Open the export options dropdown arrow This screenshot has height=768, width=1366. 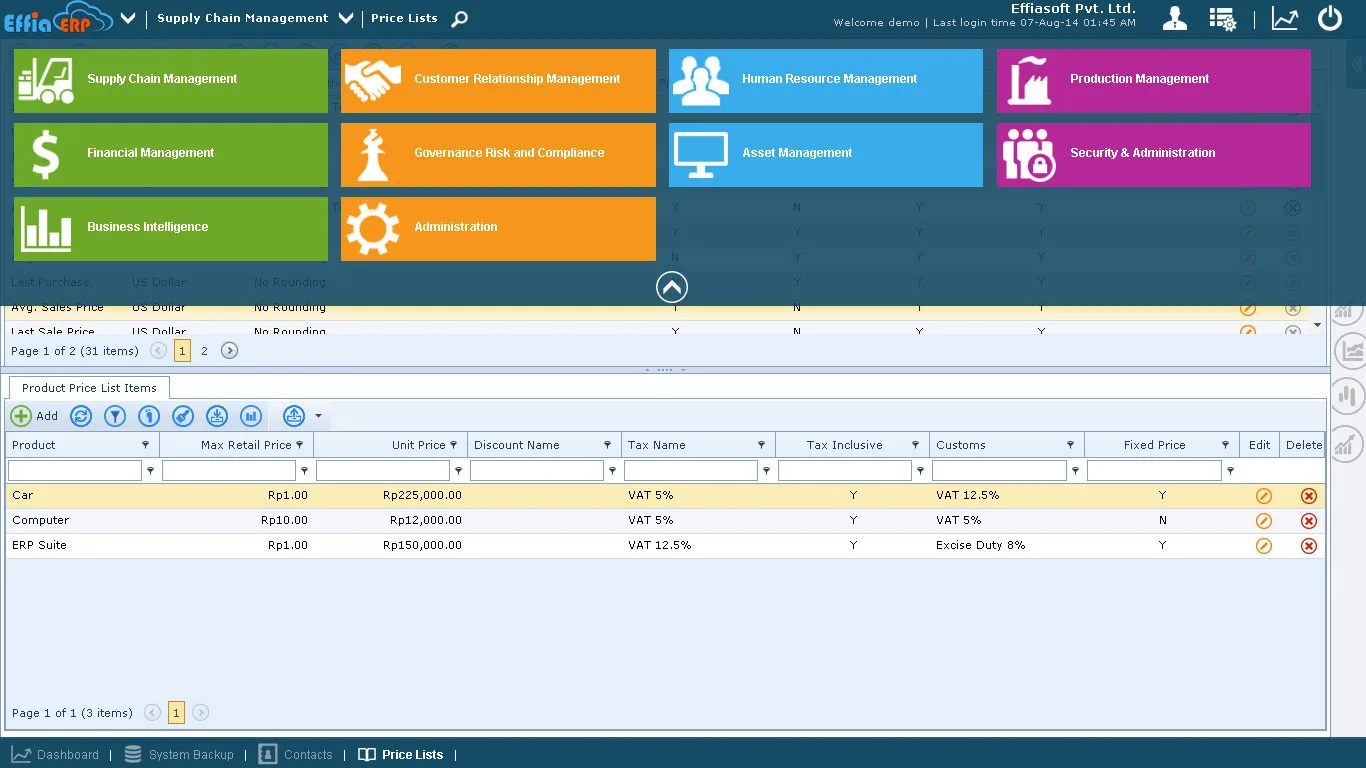[x=318, y=416]
